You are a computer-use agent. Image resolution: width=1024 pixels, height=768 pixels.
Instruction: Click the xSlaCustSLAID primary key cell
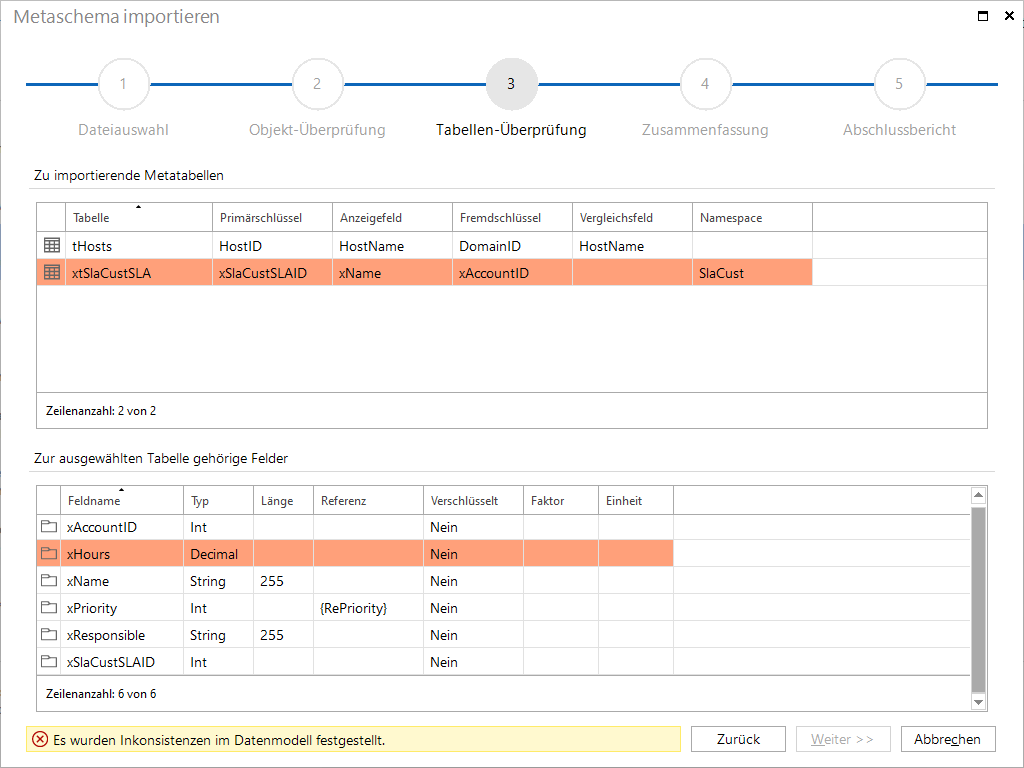[x=272, y=272]
